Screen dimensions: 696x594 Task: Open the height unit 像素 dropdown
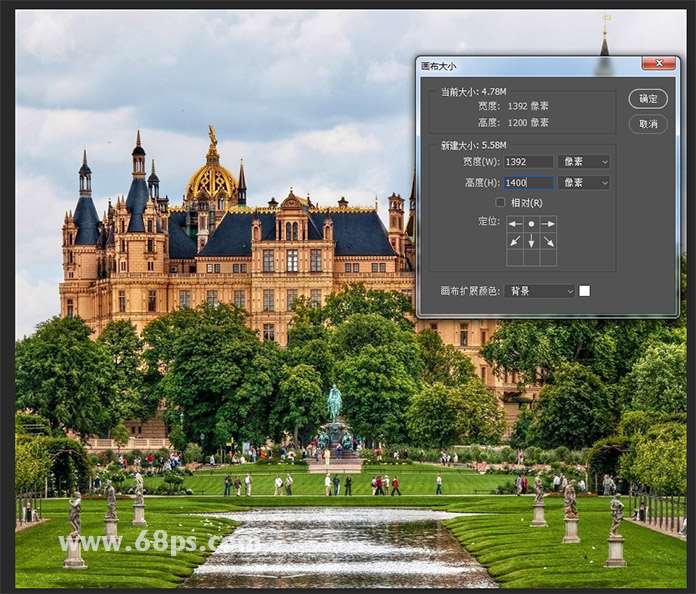pyautogui.click(x=583, y=182)
